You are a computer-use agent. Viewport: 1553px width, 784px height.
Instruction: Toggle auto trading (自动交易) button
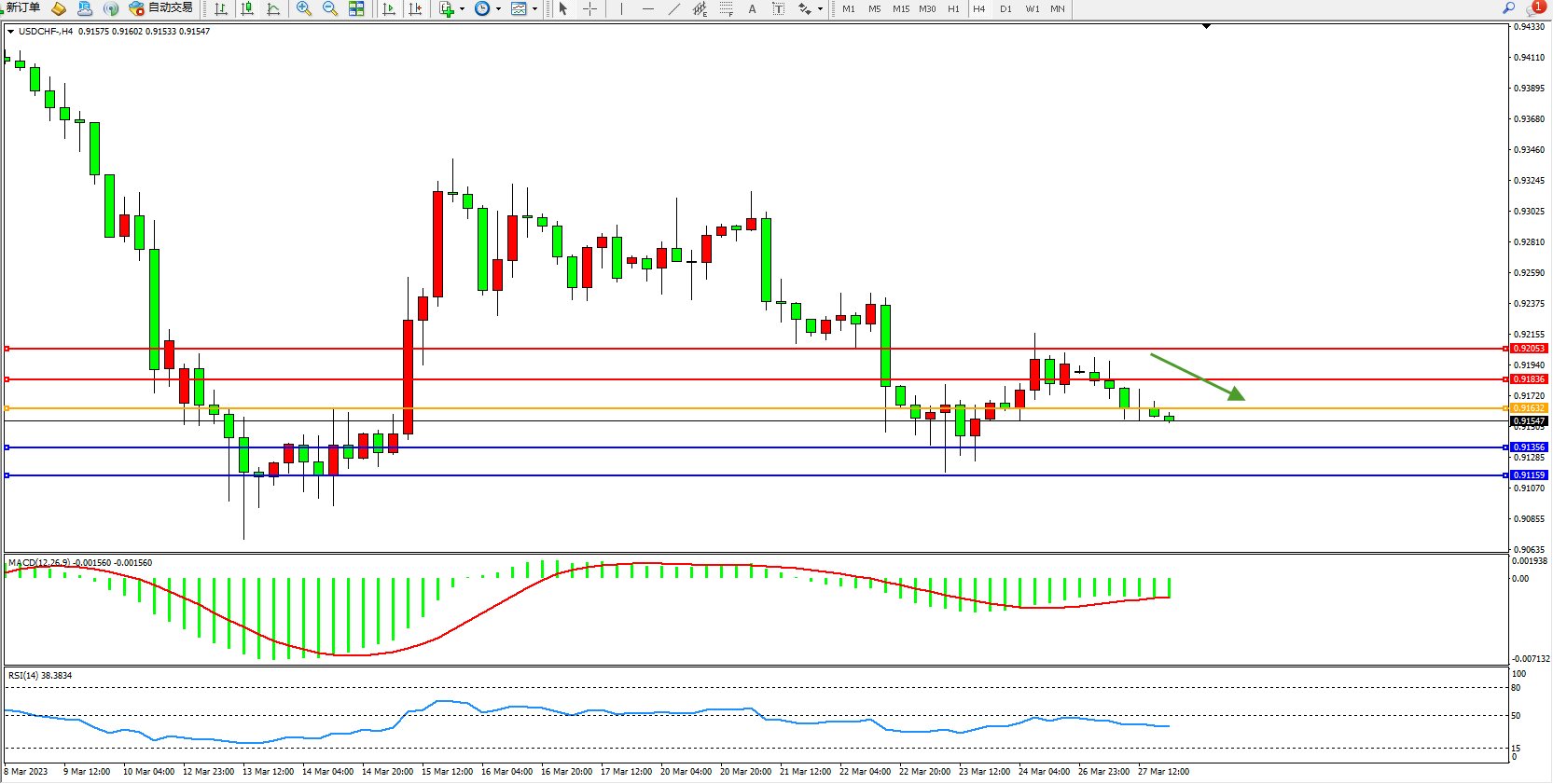click(x=161, y=8)
